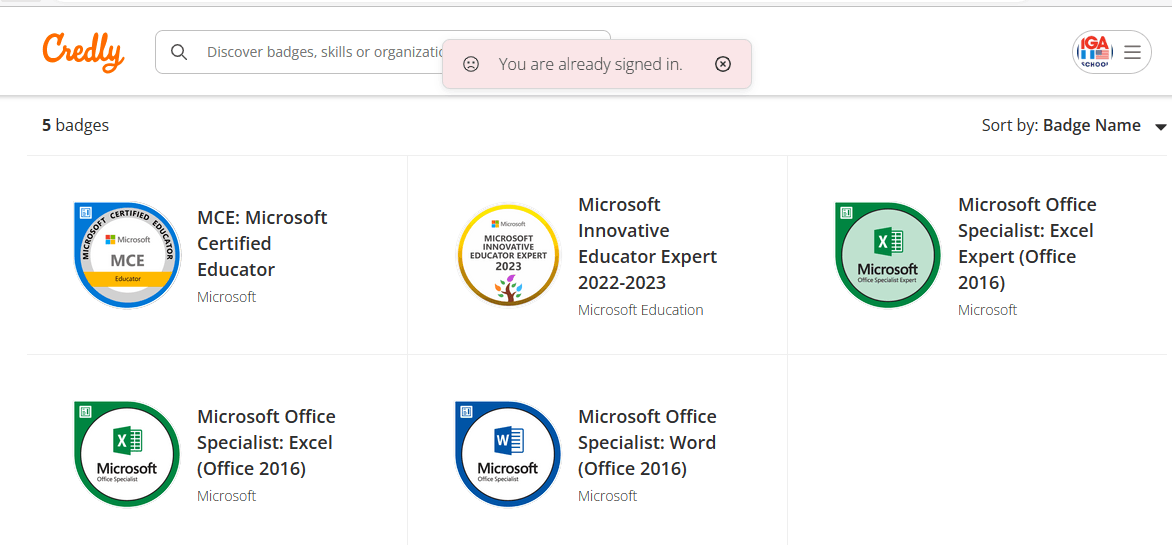Click Microsoft Office Specialist: Excel (Office 2016) title
Screen dimensions: 1172x545
266,443
